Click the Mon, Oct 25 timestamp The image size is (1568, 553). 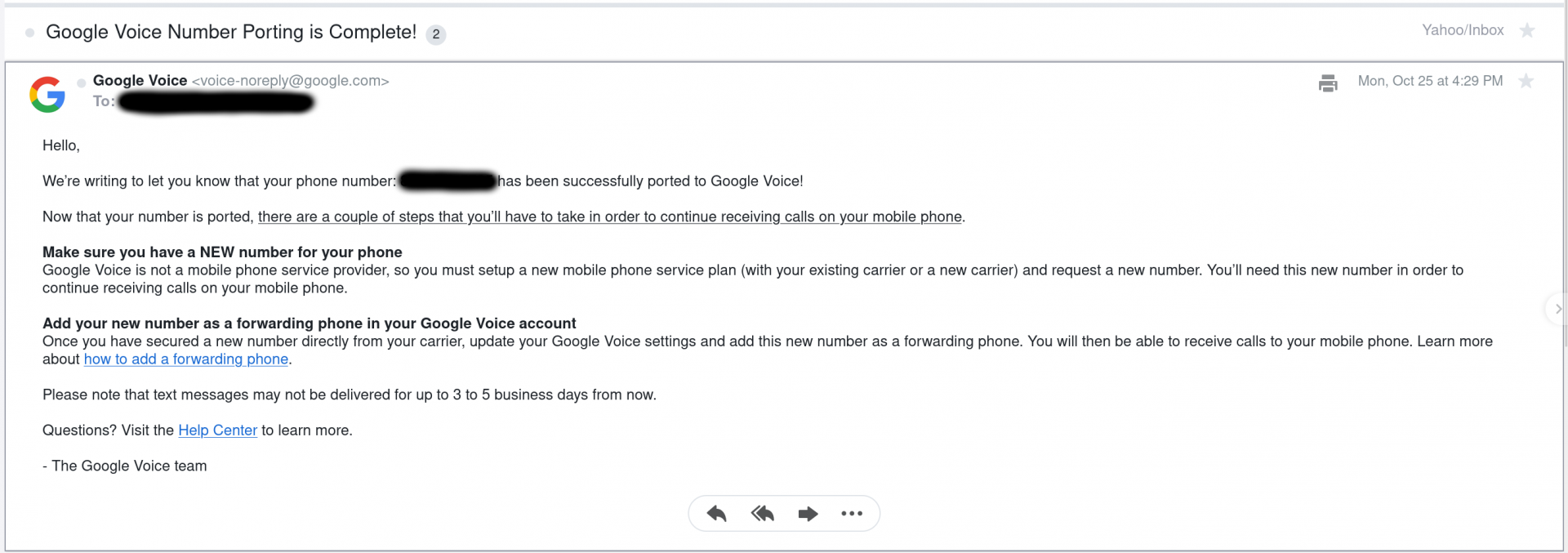[1430, 81]
